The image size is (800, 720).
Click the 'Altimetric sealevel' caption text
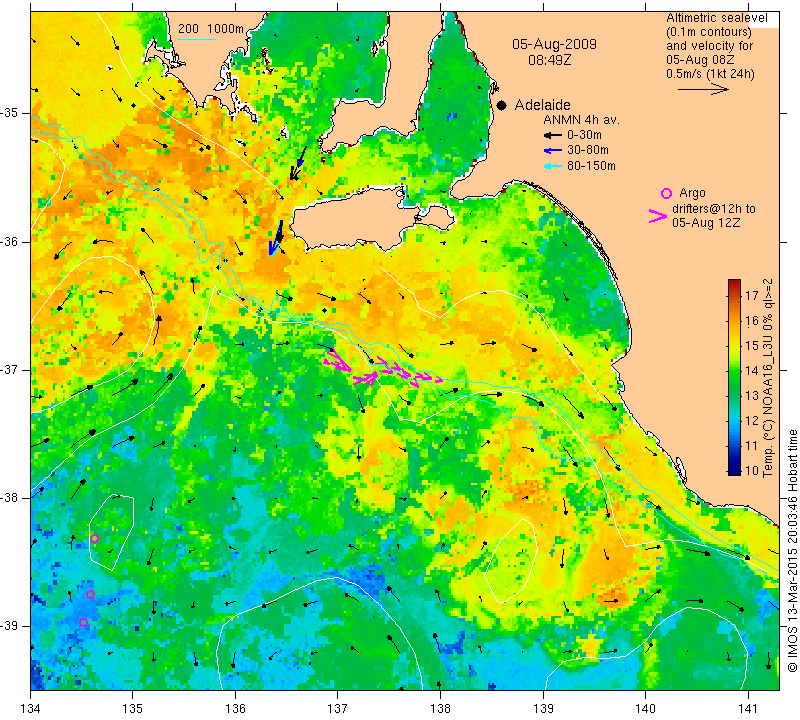coord(716,18)
